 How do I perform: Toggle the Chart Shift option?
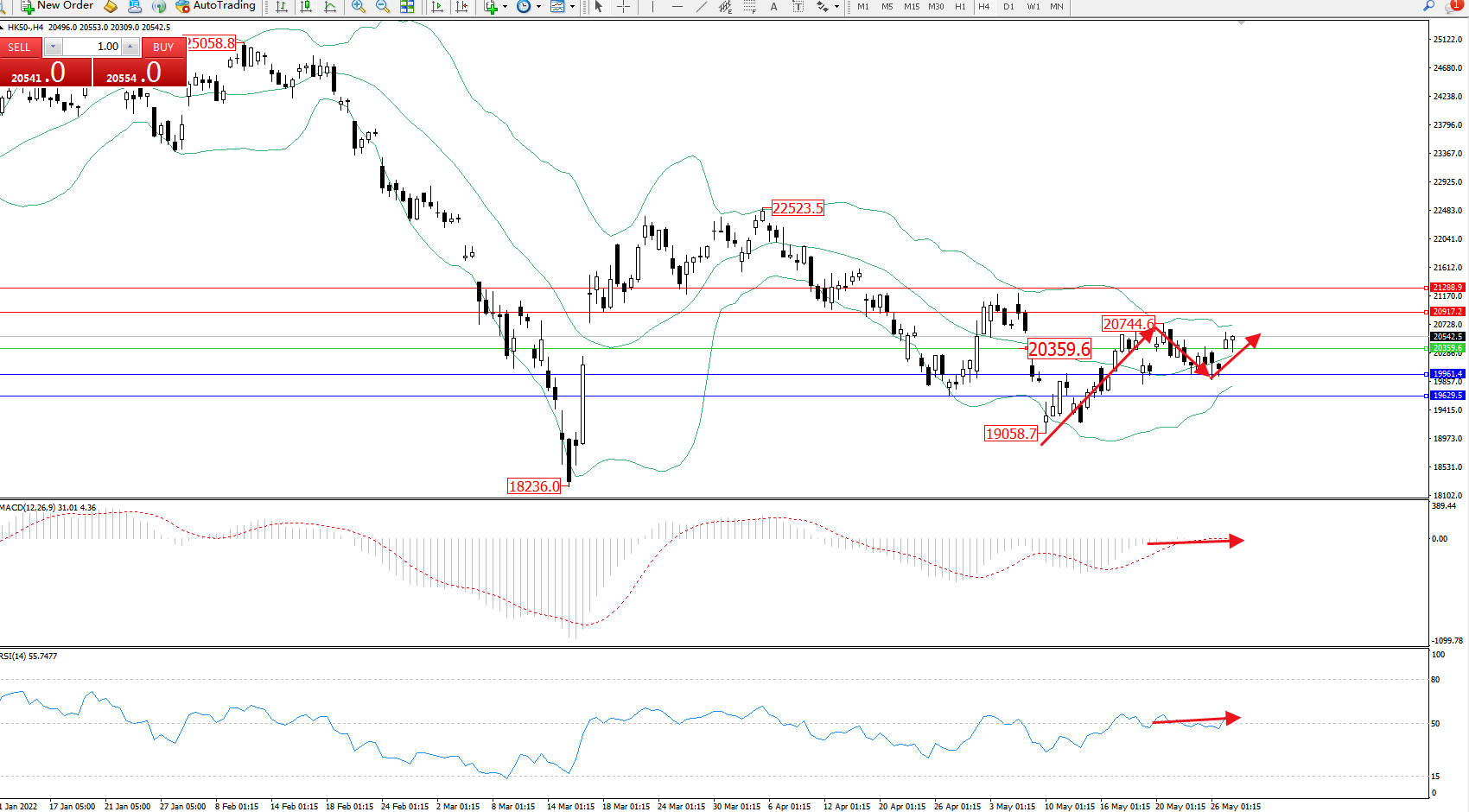click(462, 7)
